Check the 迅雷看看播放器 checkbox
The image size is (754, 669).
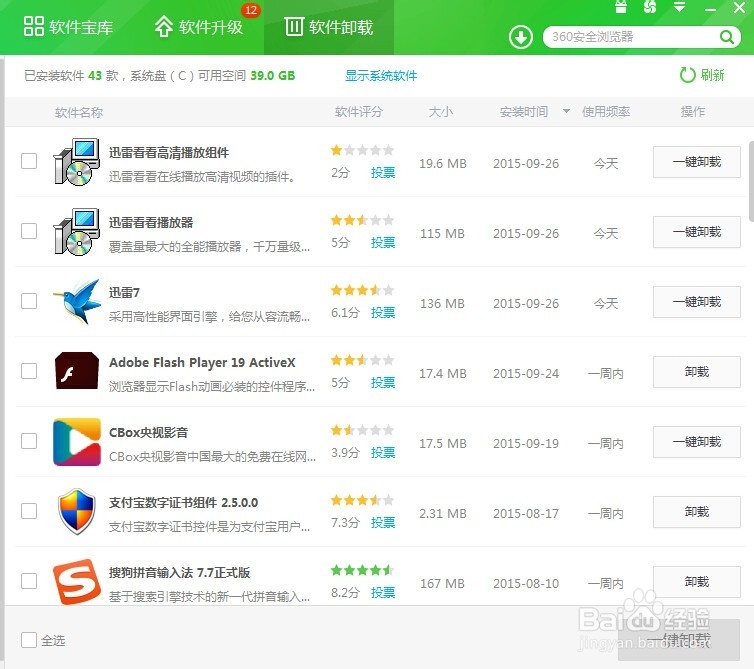pos(29,231)
